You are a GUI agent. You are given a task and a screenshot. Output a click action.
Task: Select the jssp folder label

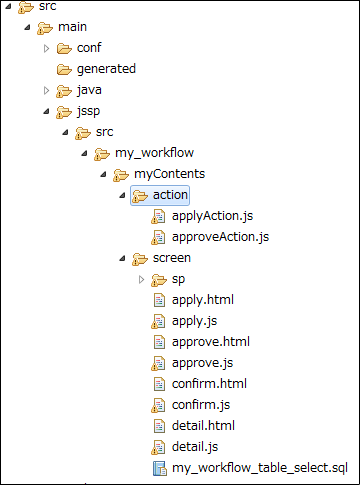pos(88,111)
